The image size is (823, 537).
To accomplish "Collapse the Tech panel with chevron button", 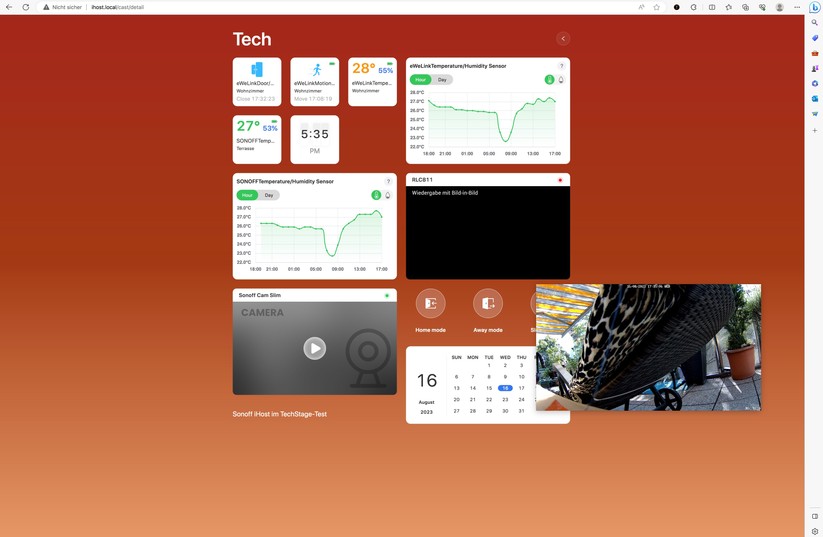I will 563,39.
